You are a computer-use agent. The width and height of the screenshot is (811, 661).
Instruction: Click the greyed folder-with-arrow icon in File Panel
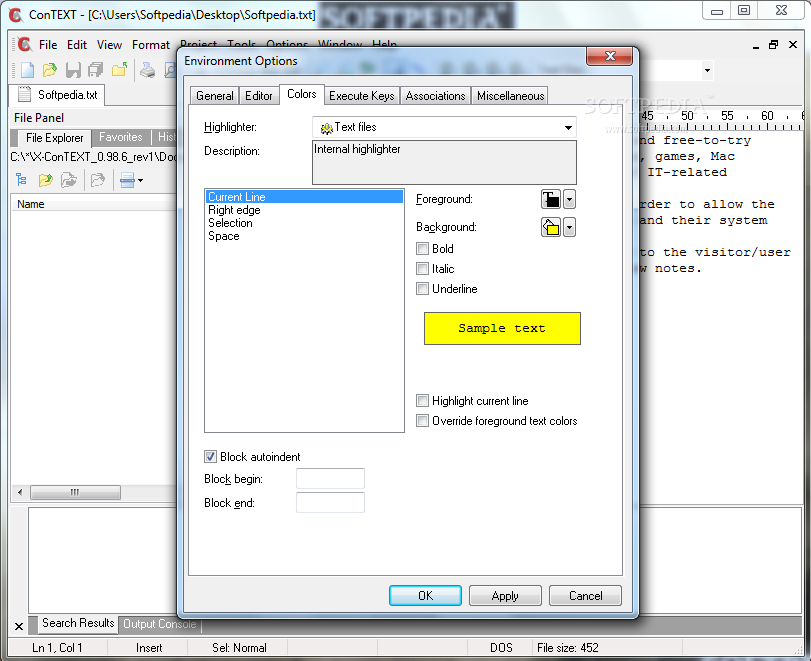tap(69, 179)
